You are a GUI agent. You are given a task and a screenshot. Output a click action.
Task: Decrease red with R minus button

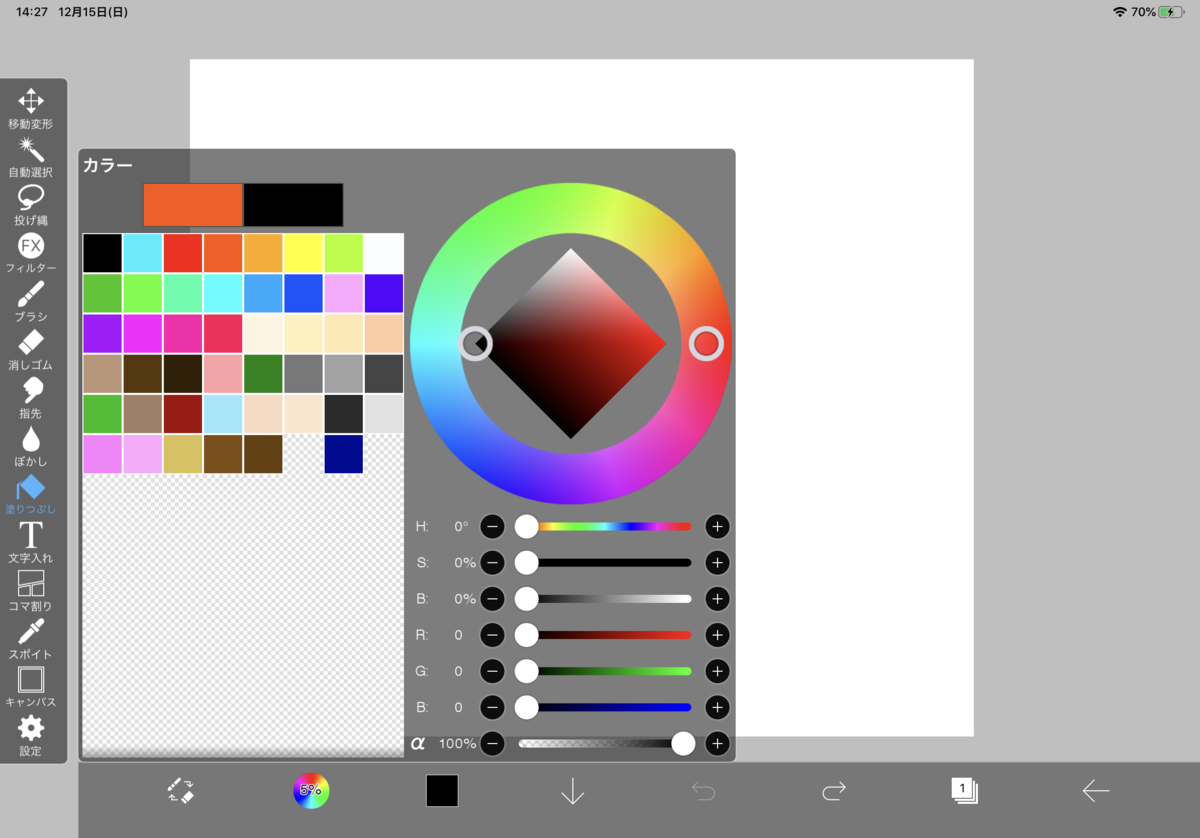[492, 635]
